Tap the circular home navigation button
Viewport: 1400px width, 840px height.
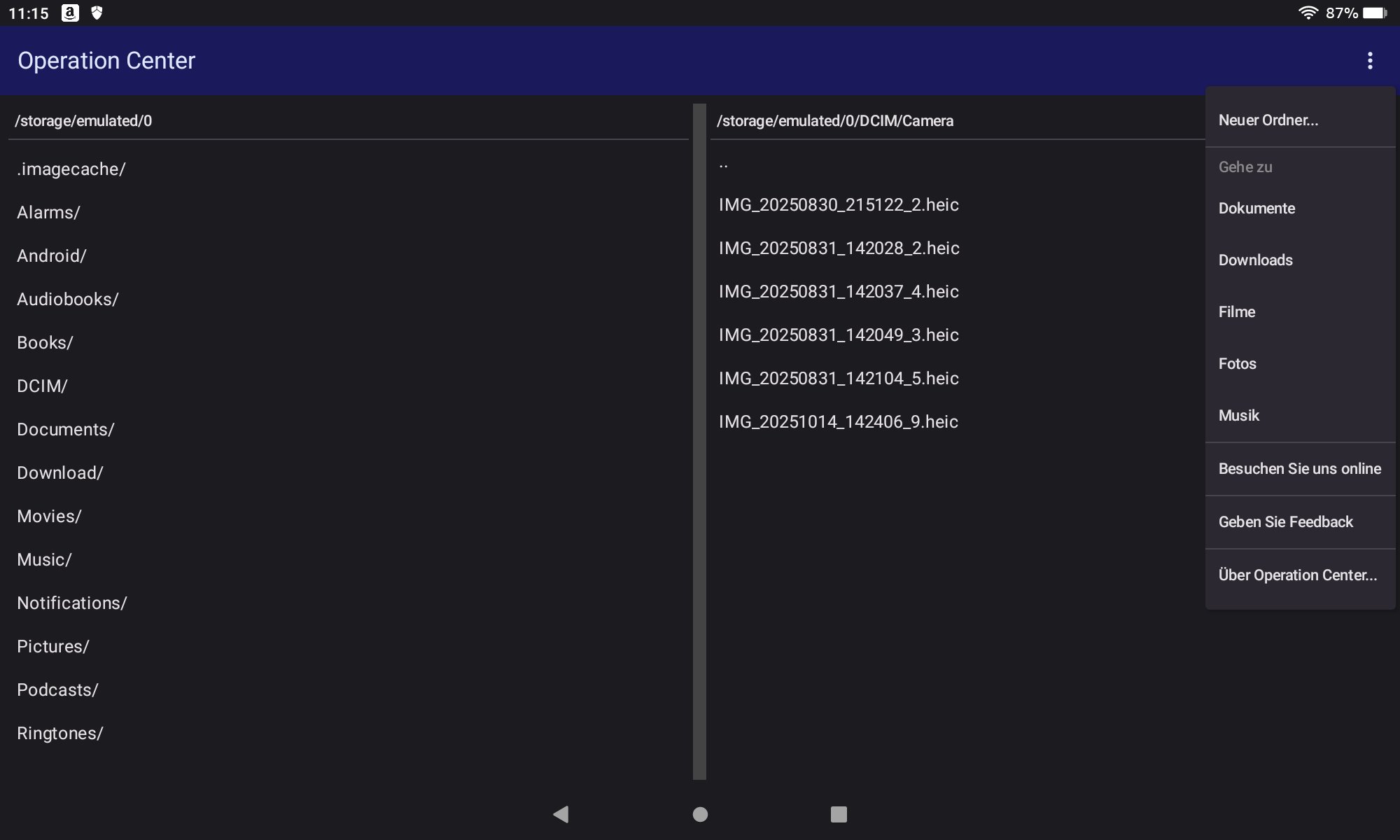click(700, 814)
